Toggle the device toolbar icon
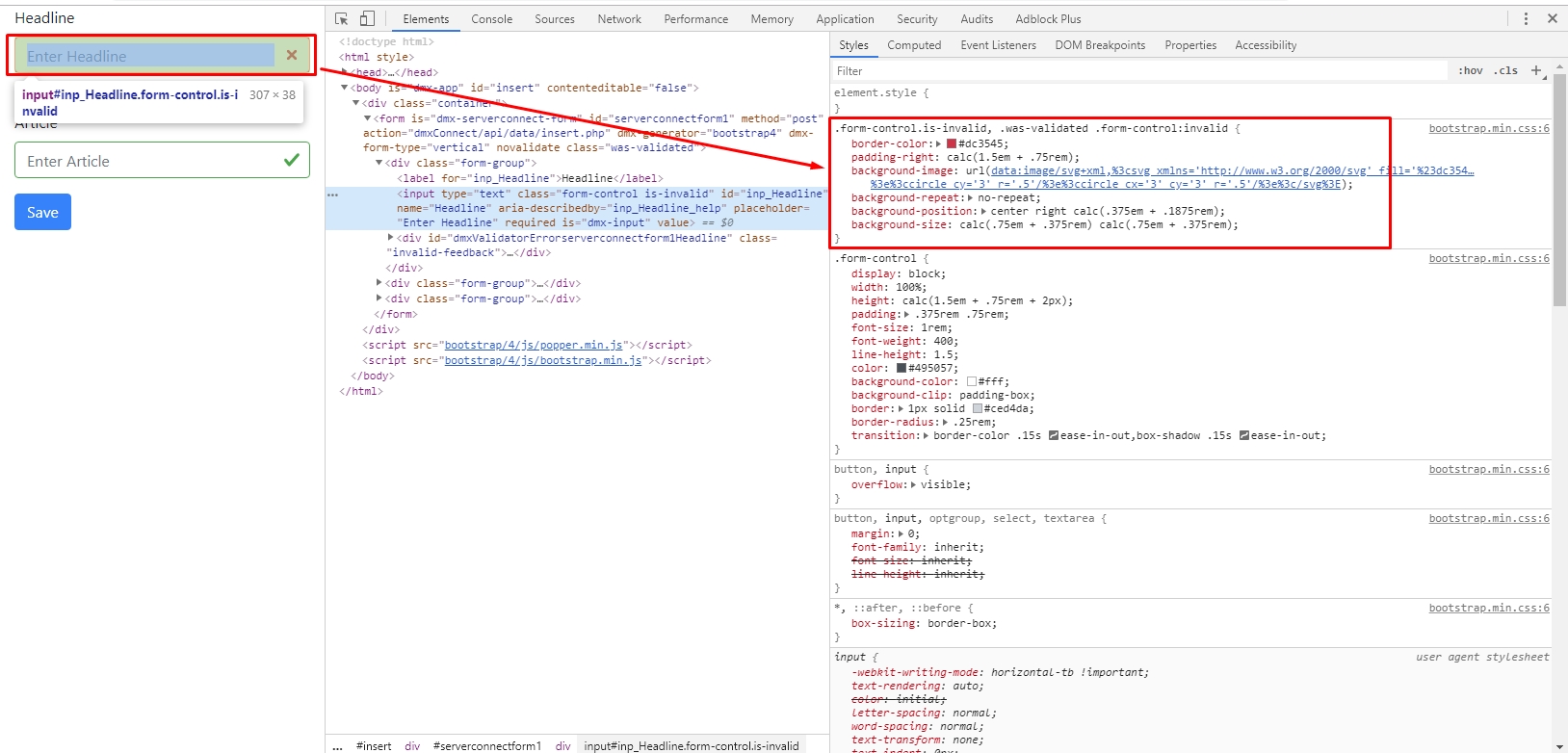This screenshot has width=1568, height=753. click(367, 19)
